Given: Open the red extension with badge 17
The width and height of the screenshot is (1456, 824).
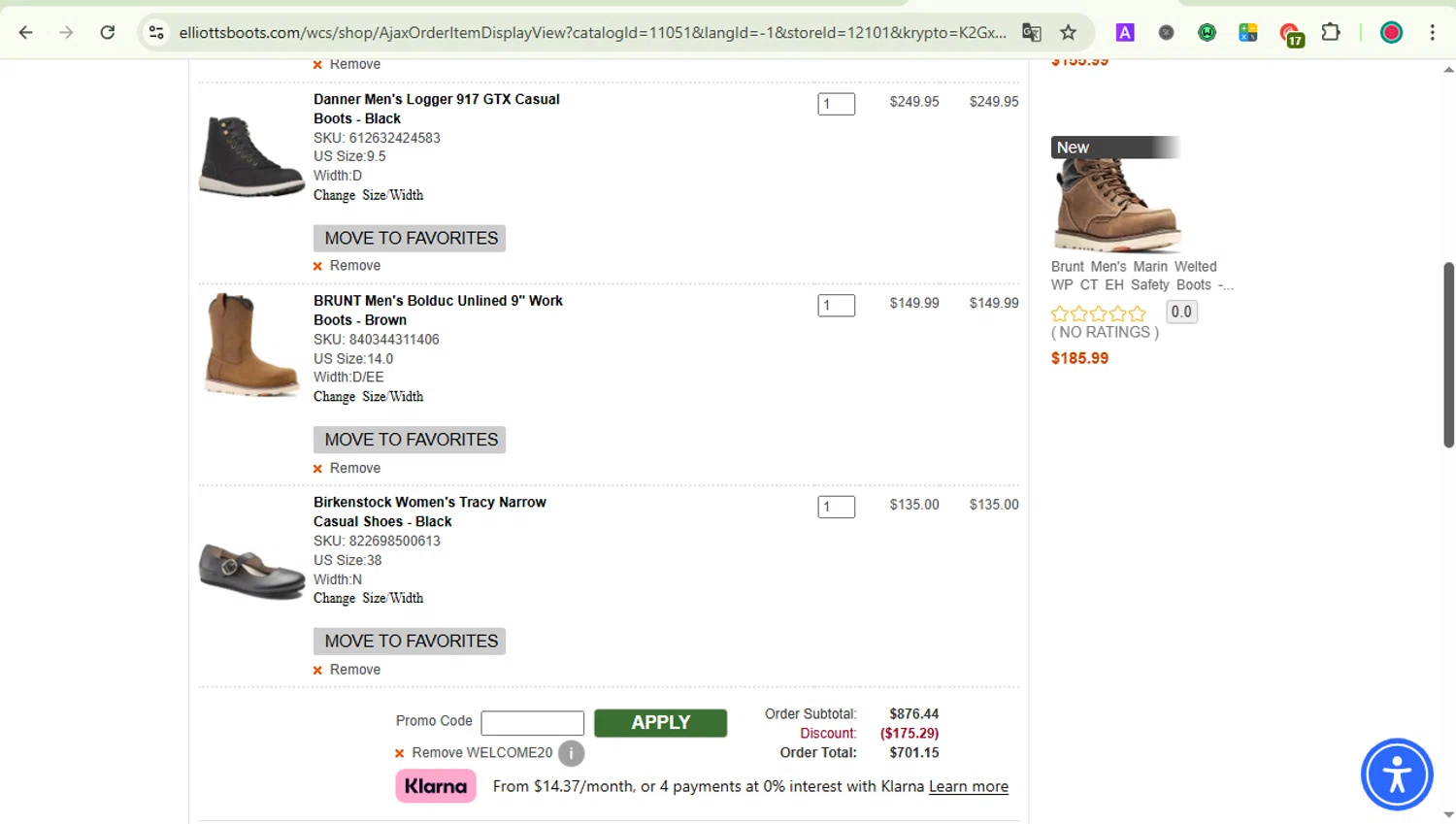Looking at the screenshot, I should click(x=1291, y=35).
